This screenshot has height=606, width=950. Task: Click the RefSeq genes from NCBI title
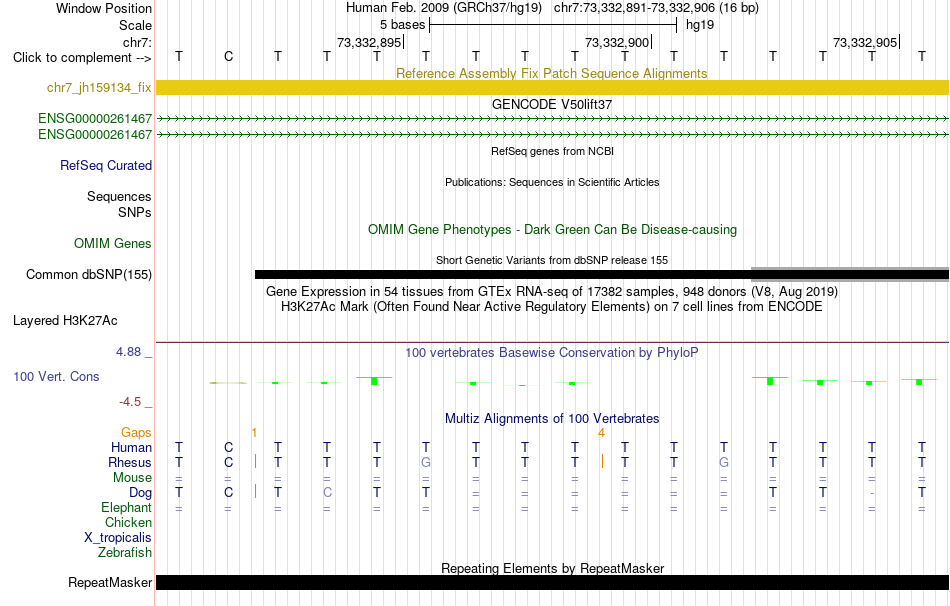coord(552,152)
